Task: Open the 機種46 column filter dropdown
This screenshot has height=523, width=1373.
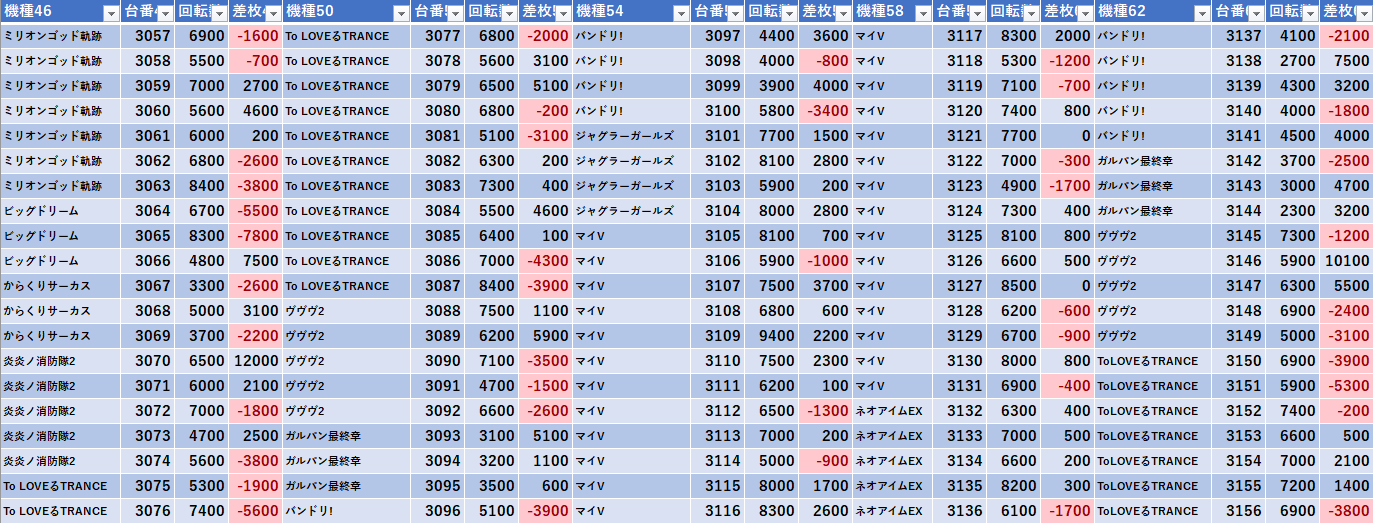Action: point(111,14)
